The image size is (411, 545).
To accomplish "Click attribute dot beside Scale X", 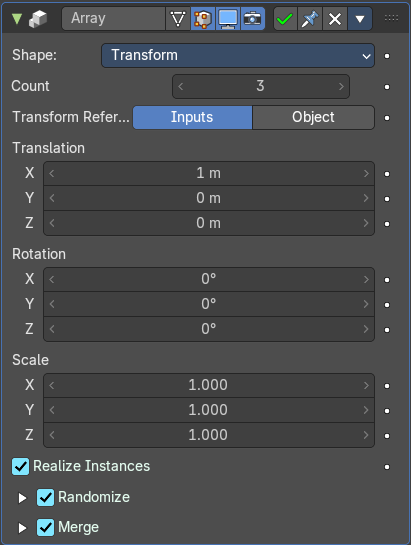I will tap(387, 386).
